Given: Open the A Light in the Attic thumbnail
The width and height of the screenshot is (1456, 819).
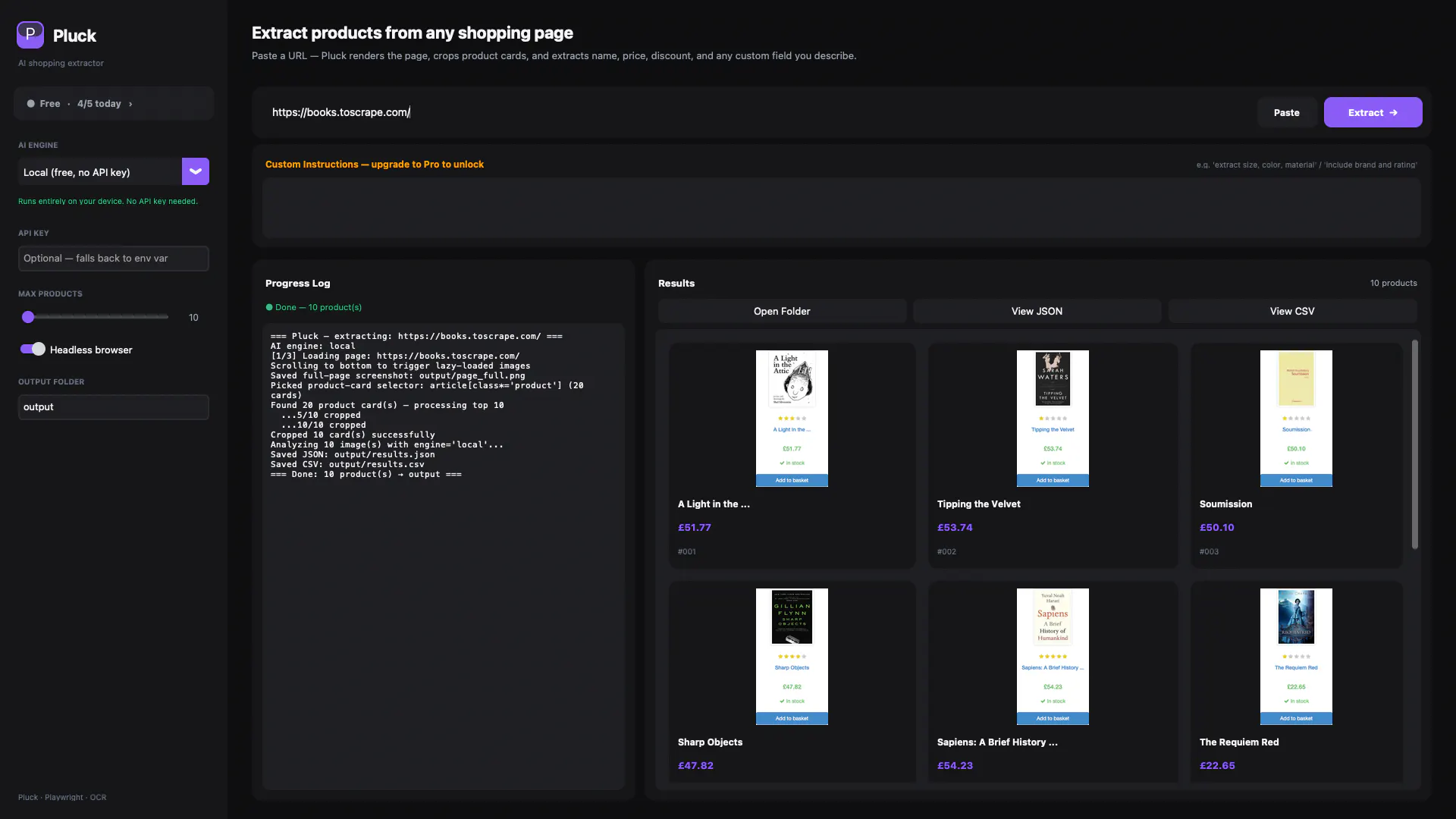Looking at the screenshot, I should [792, 418].
